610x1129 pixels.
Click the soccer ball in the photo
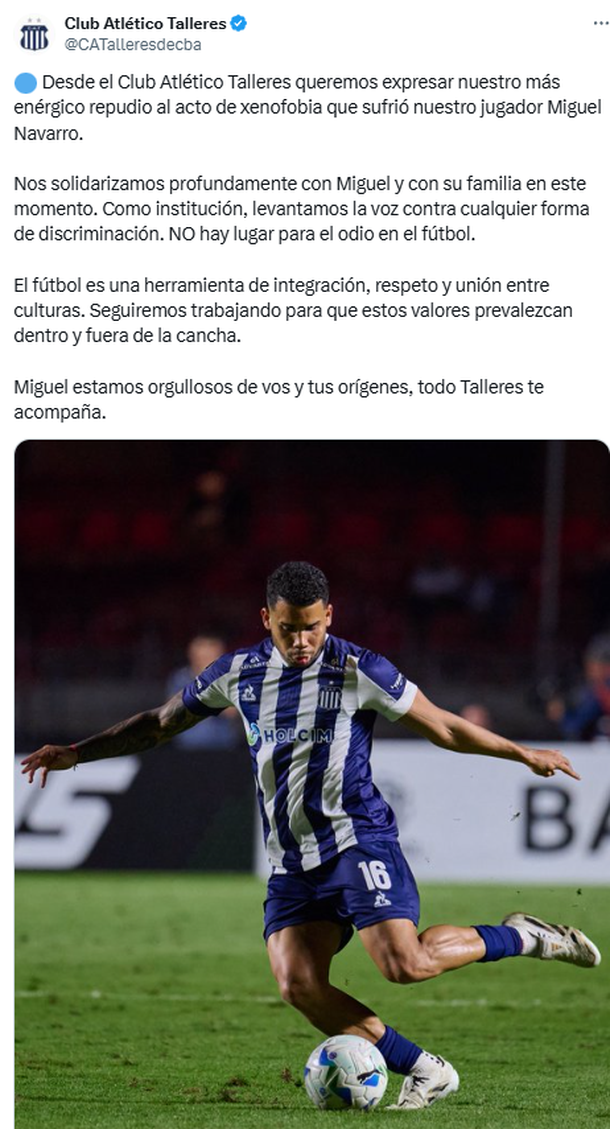tap(346, 1072)
